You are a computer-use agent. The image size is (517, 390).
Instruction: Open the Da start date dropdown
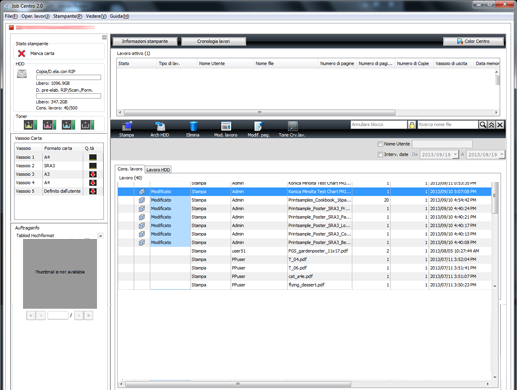click(455, 155)
